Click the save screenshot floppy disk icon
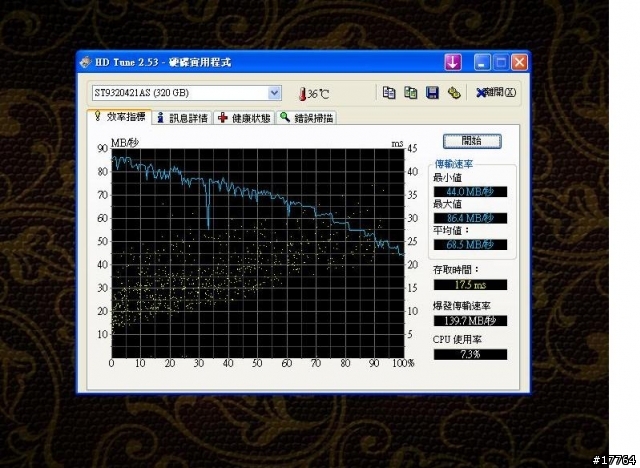This screenshot has height=468, width=640. pyautogui.click(x=432, y=93)
